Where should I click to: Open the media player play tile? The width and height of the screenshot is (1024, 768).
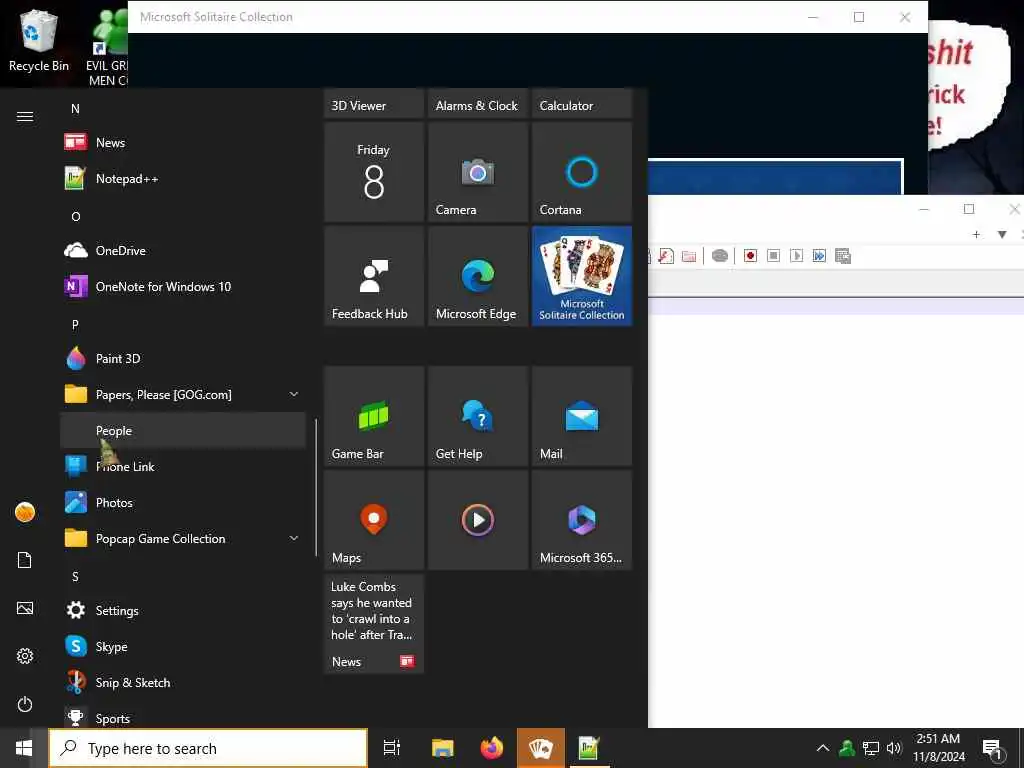[x=477, y=520]
